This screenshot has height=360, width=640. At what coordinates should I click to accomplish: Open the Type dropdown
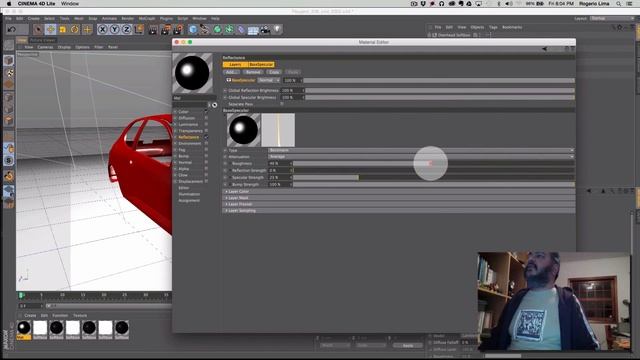pos(421,150)
